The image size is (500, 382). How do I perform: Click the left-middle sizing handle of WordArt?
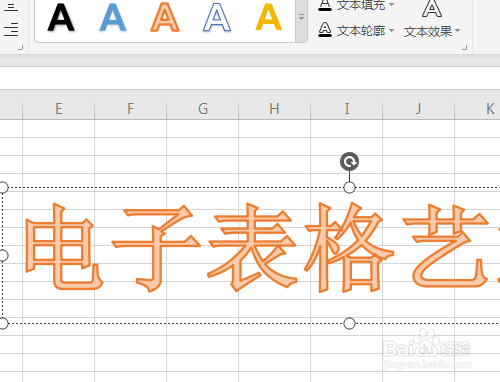coord(3,256)
